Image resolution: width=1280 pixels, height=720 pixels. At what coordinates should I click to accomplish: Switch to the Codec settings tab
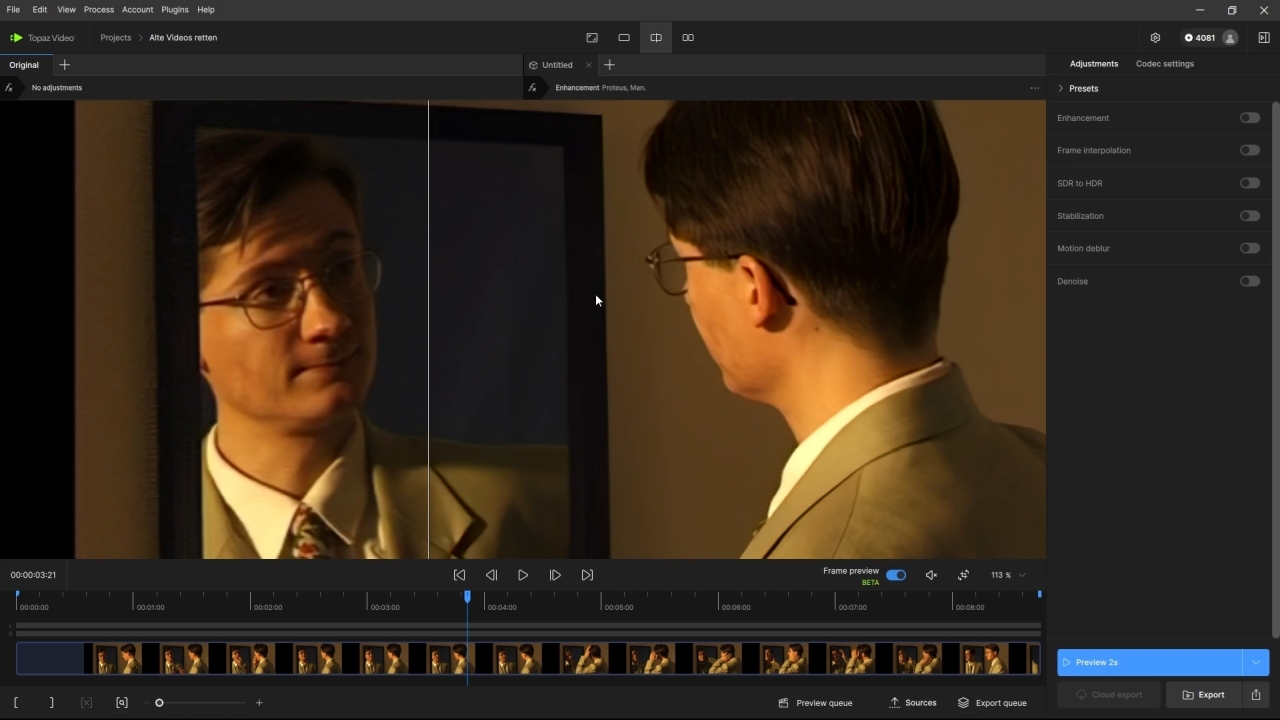coord(1165,64)
